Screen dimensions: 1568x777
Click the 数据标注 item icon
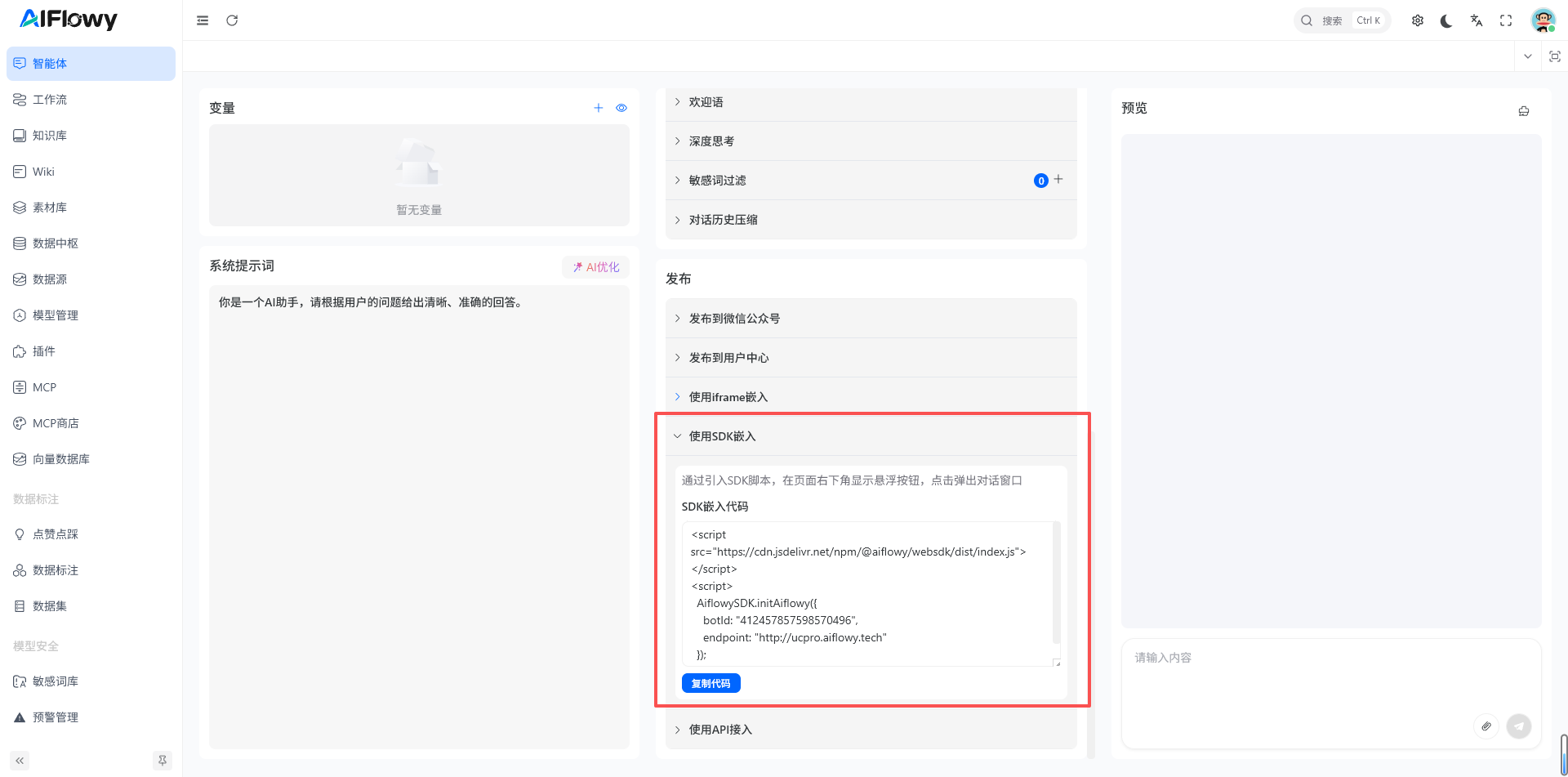click(x=20, y=570)
